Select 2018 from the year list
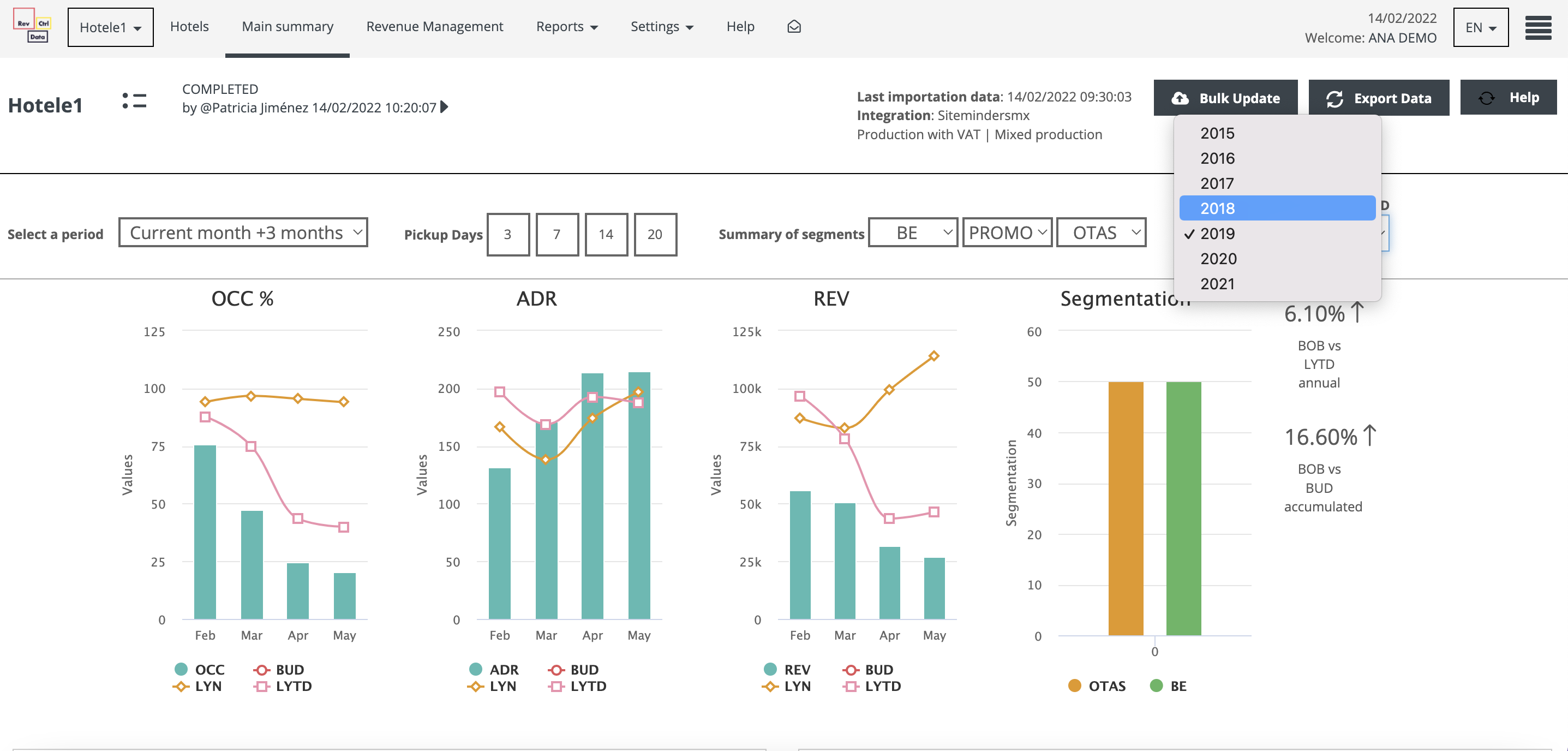This screenshot has width=1568, height=751. pyautogui.click(x=1217, y=208)
